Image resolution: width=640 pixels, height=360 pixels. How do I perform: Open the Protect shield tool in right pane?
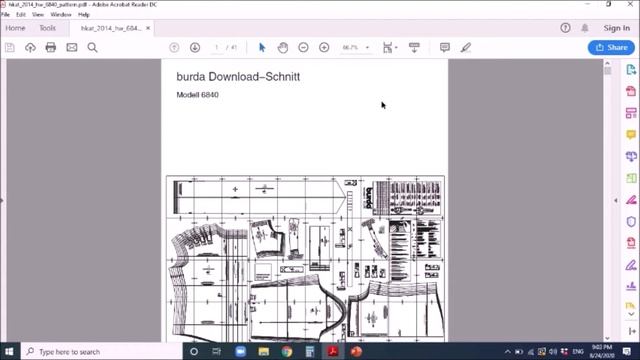click(x=631, y=222)
